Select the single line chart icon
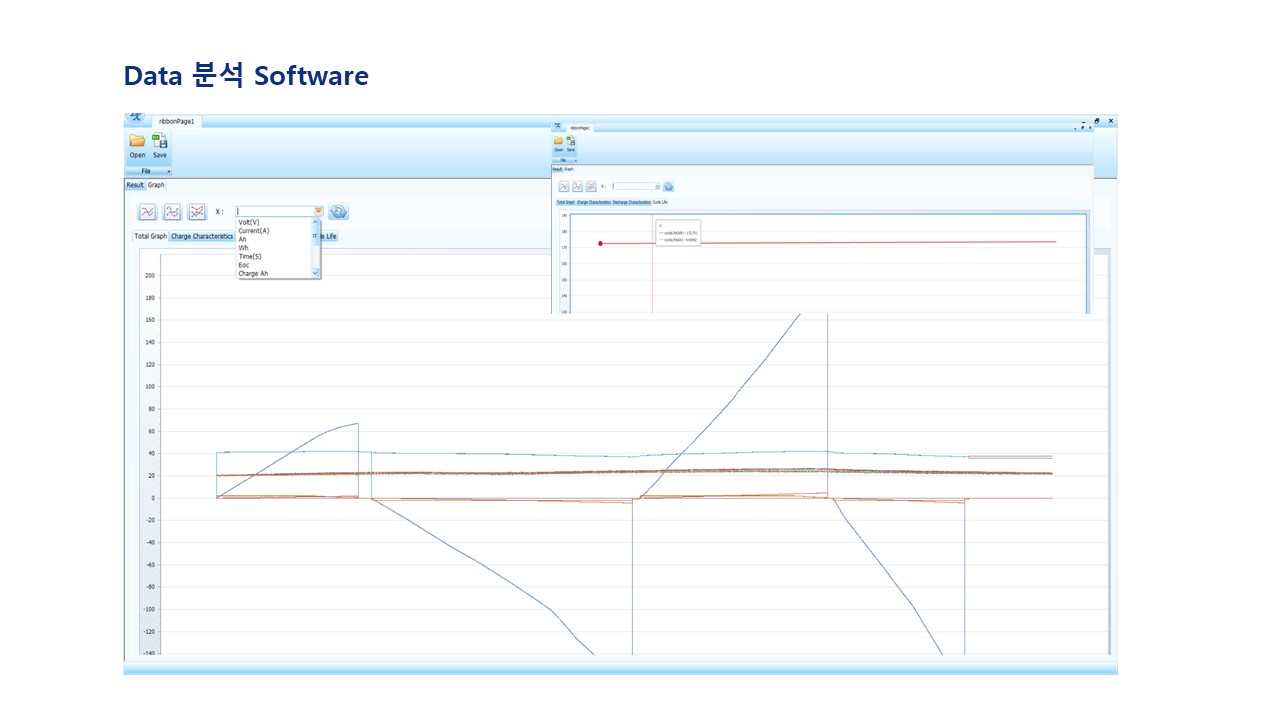The width and height of the screenshot is (1280, 720). coord(147,212)
